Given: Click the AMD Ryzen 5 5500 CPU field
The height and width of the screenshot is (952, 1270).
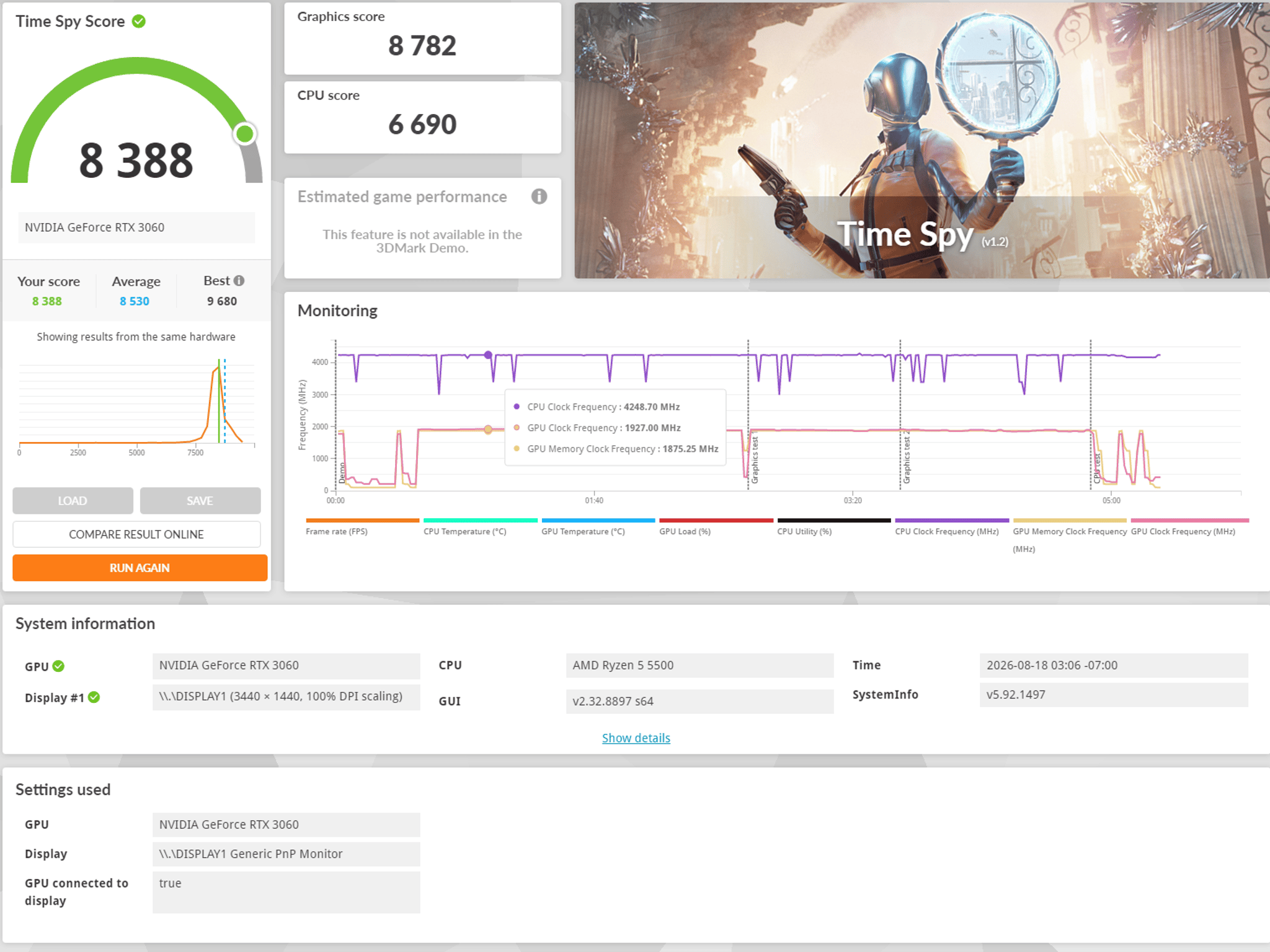Looking at the screenshot, I should pyautogui.click(x=699, y=666).
